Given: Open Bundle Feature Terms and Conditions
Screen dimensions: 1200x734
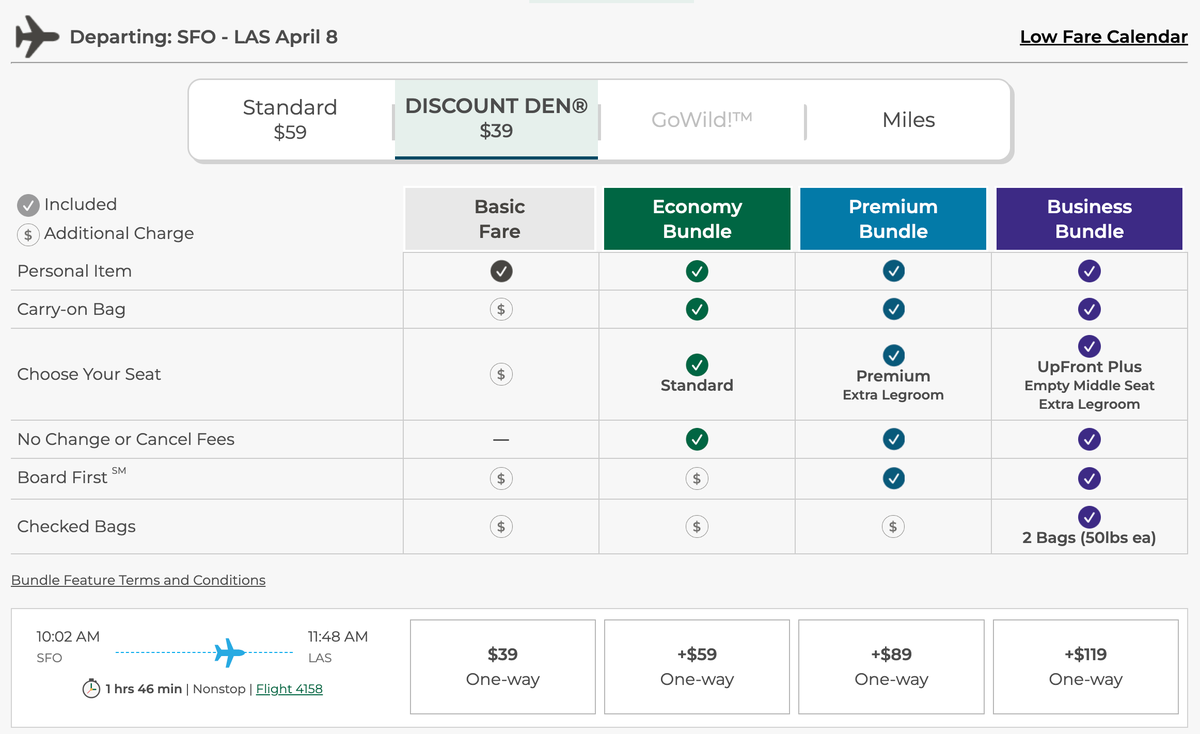Looking at the screenshot, I should point(138,580).
